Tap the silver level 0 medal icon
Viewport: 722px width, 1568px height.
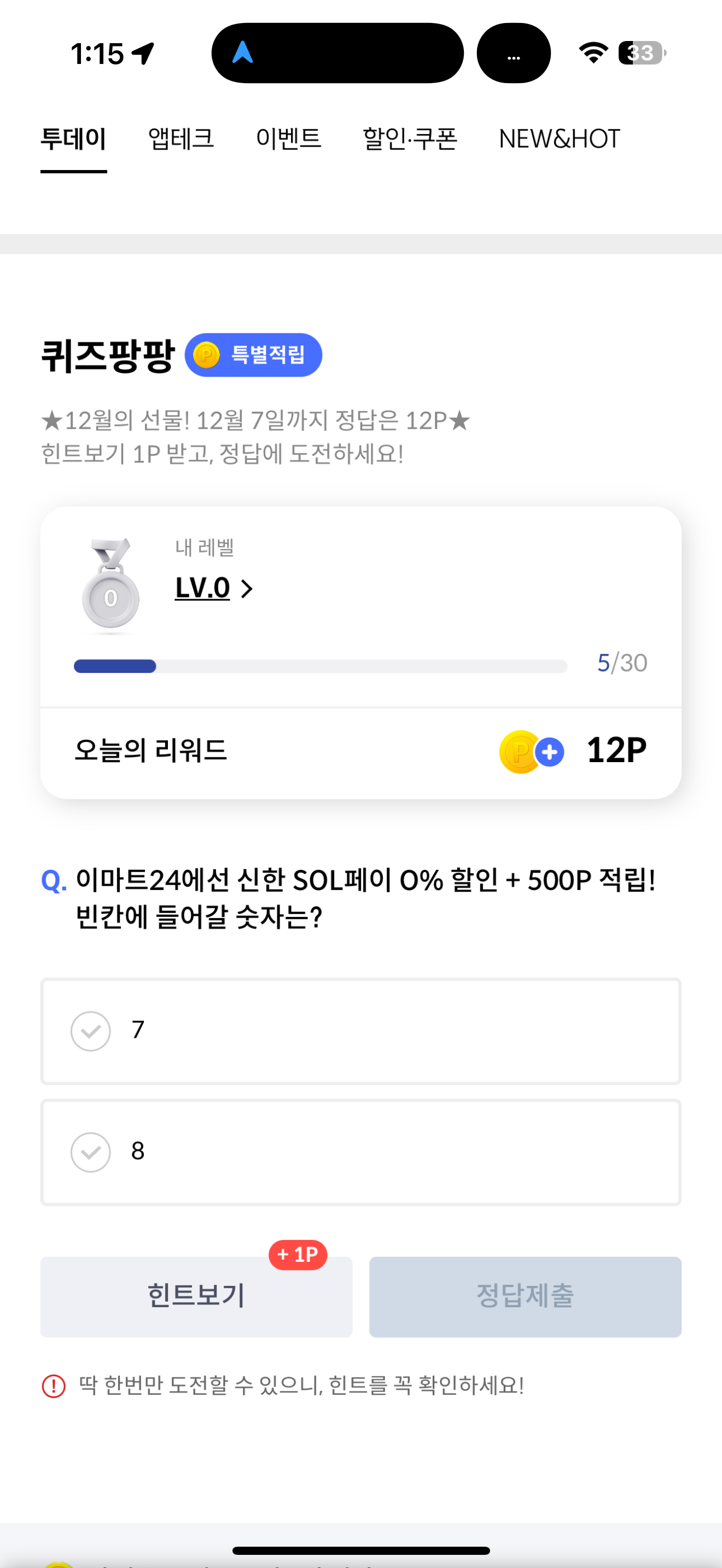(110, 584)
